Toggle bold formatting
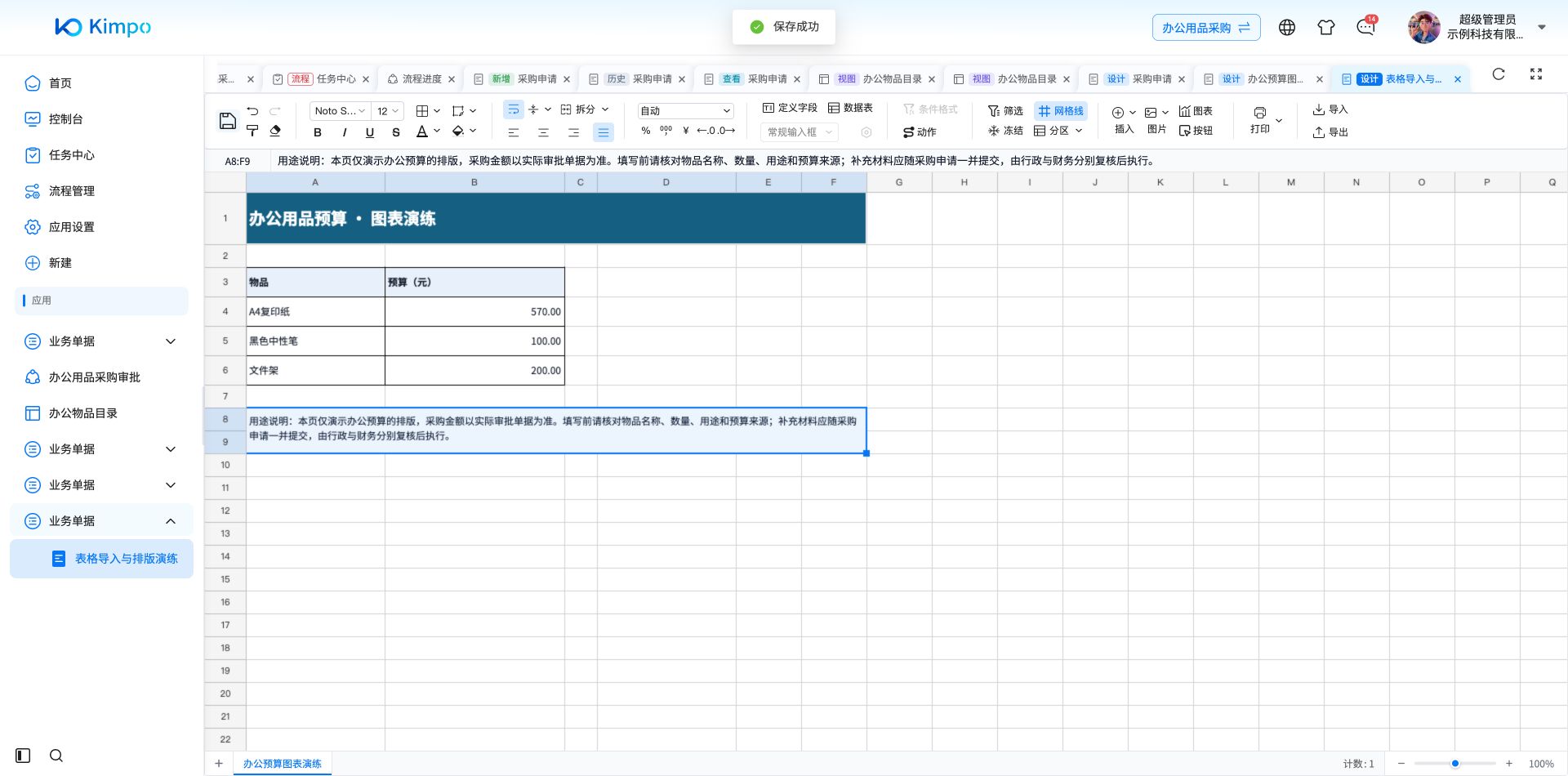1568x776 pixels. 318,132
